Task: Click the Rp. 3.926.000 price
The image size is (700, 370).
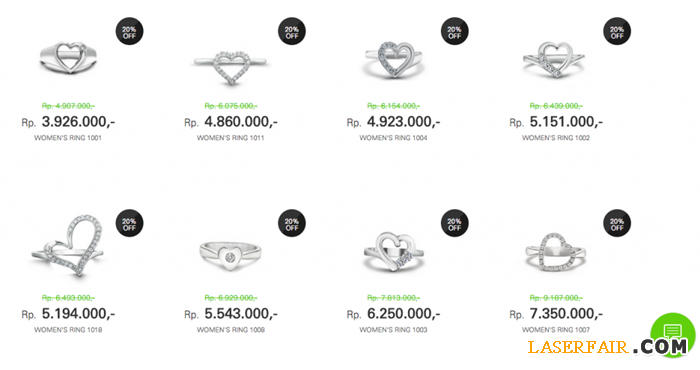Action: 68,122
